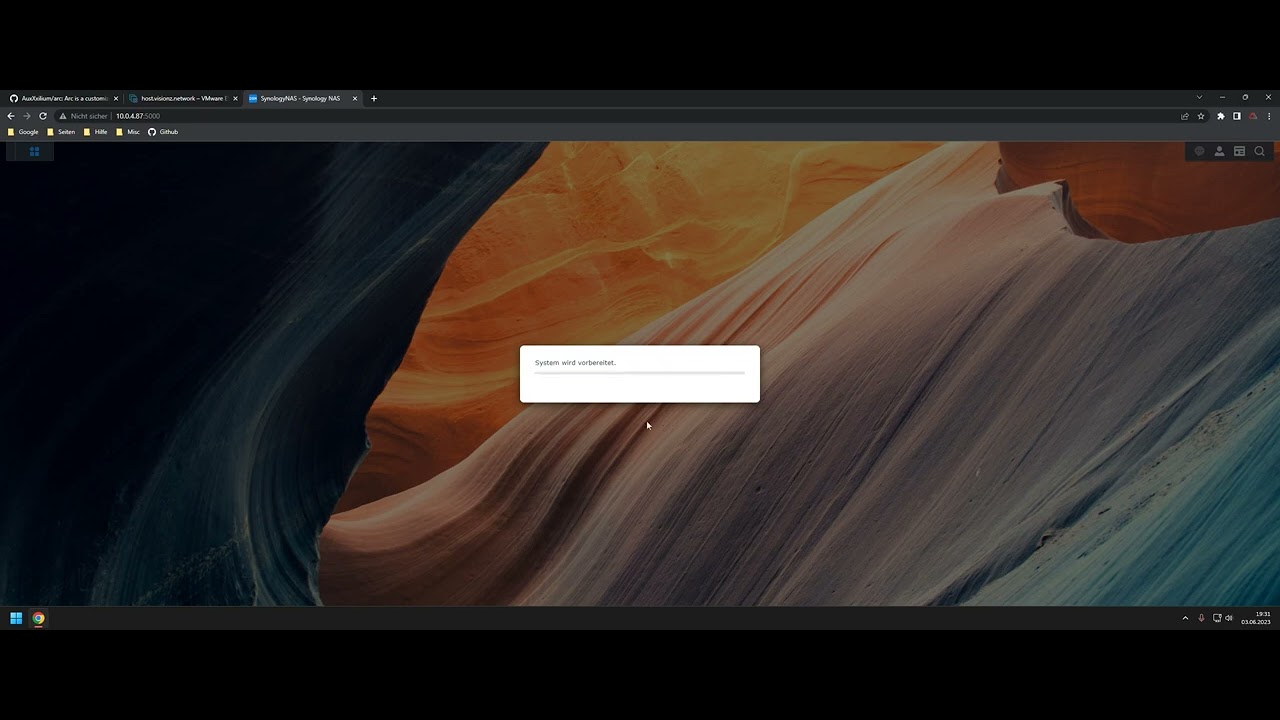Bookmark this page with star icon
1280x720 pixels.
[1201, 116]
